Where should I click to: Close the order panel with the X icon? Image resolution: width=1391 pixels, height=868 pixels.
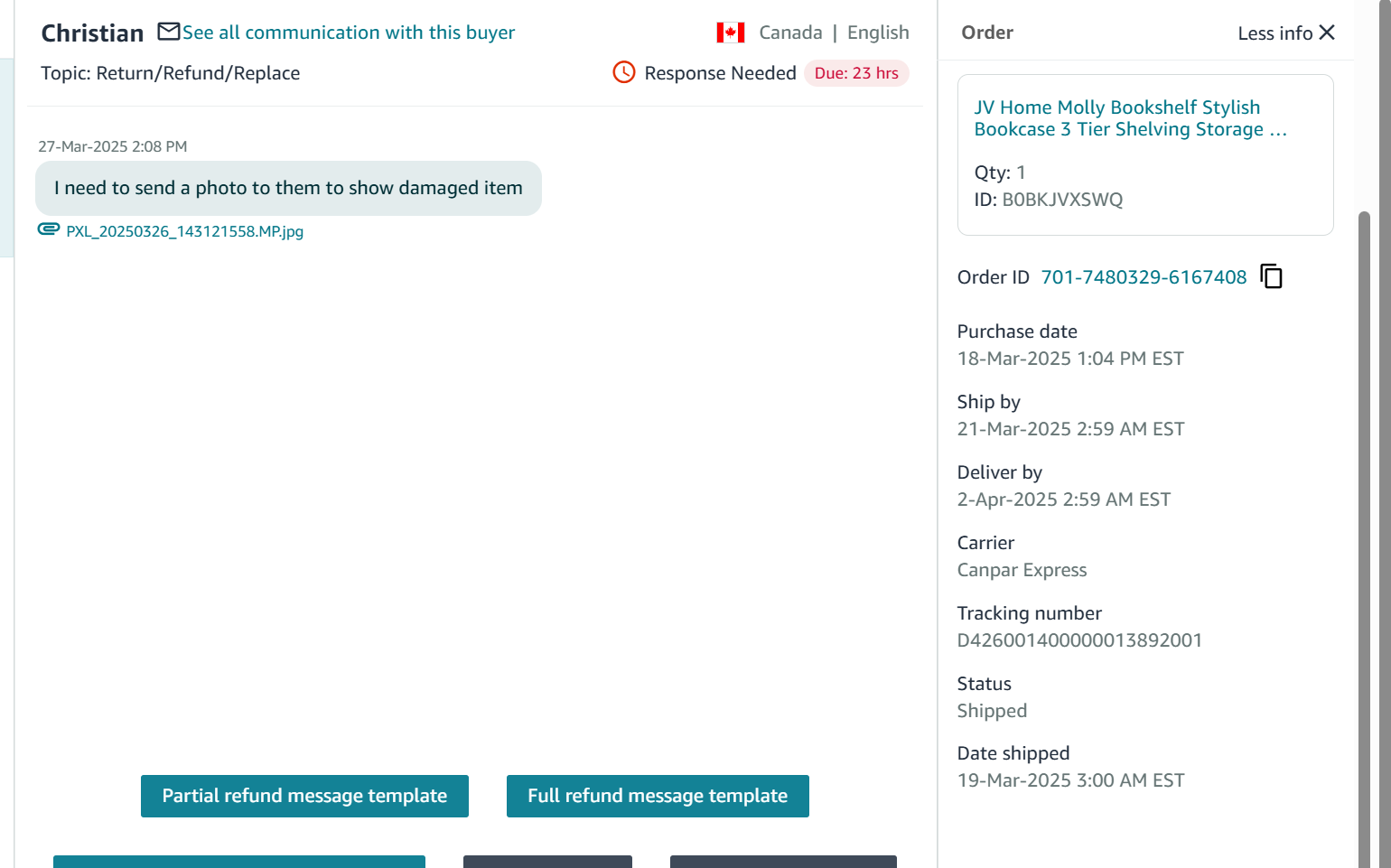pos(1327,33)
